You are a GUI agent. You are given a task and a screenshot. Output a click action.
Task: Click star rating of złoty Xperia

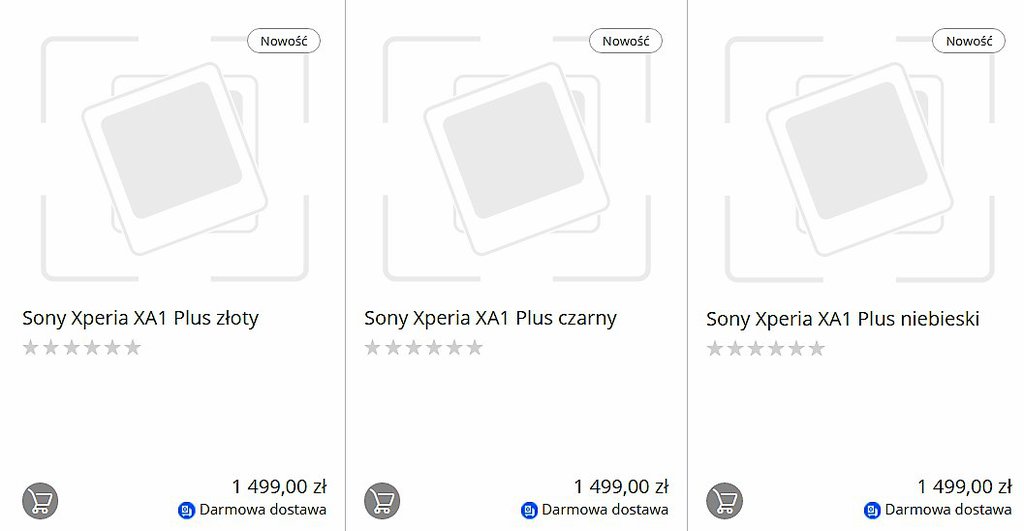pyautogui.click(x=82, y=348)
